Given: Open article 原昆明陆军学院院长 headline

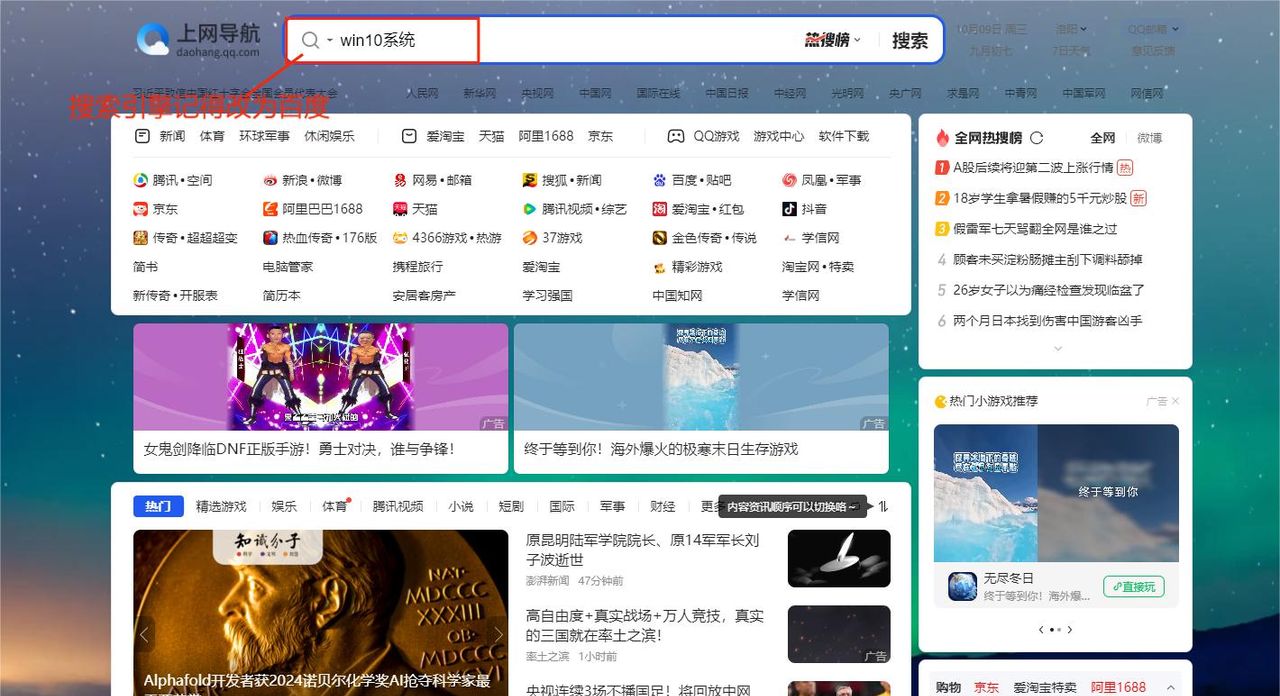Looking at the screenshot, I should pyautogui.click(x=643, y=550).
